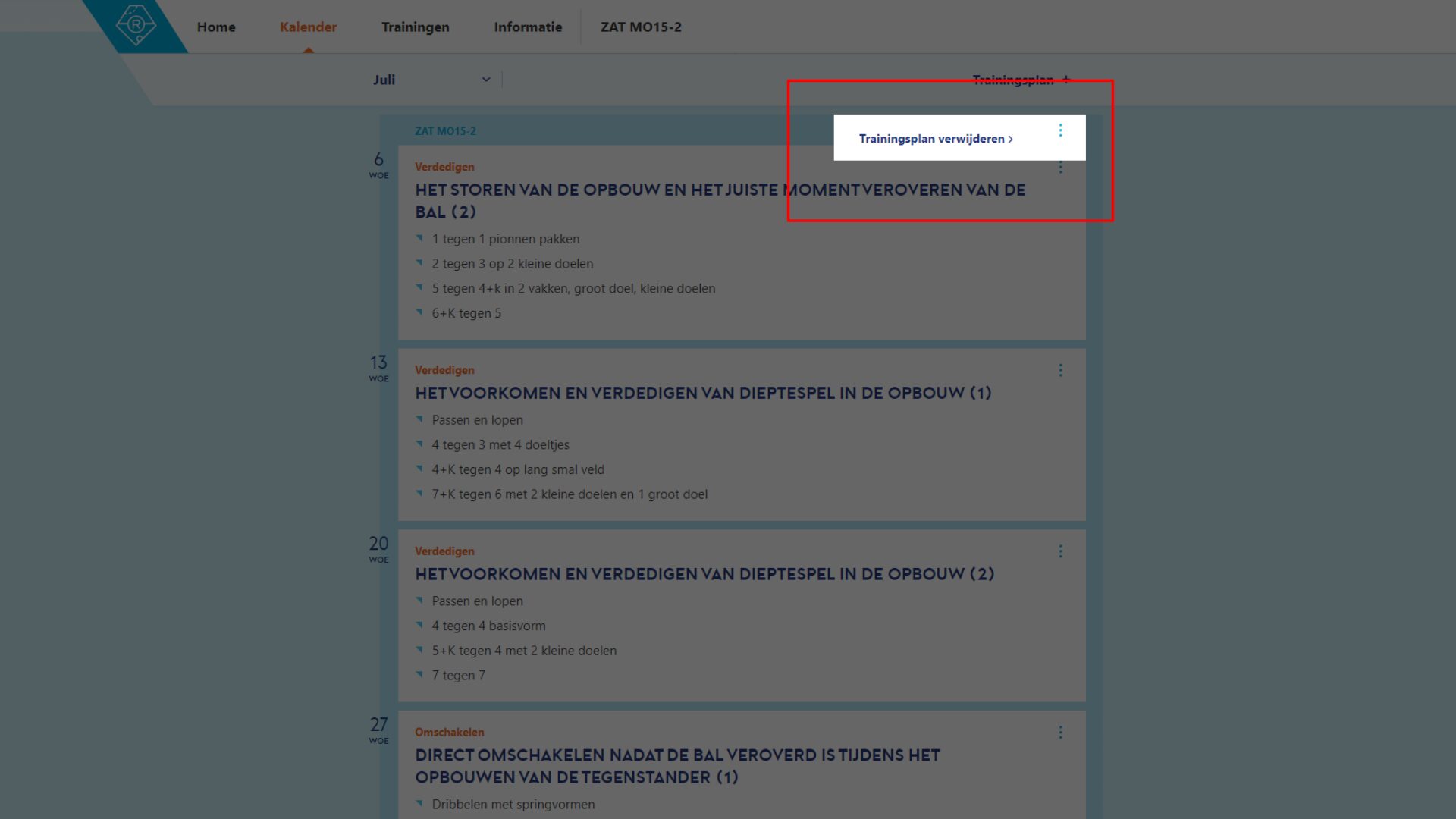Click the plus icon beside Trainingsplan

[x=1066, y=80]
